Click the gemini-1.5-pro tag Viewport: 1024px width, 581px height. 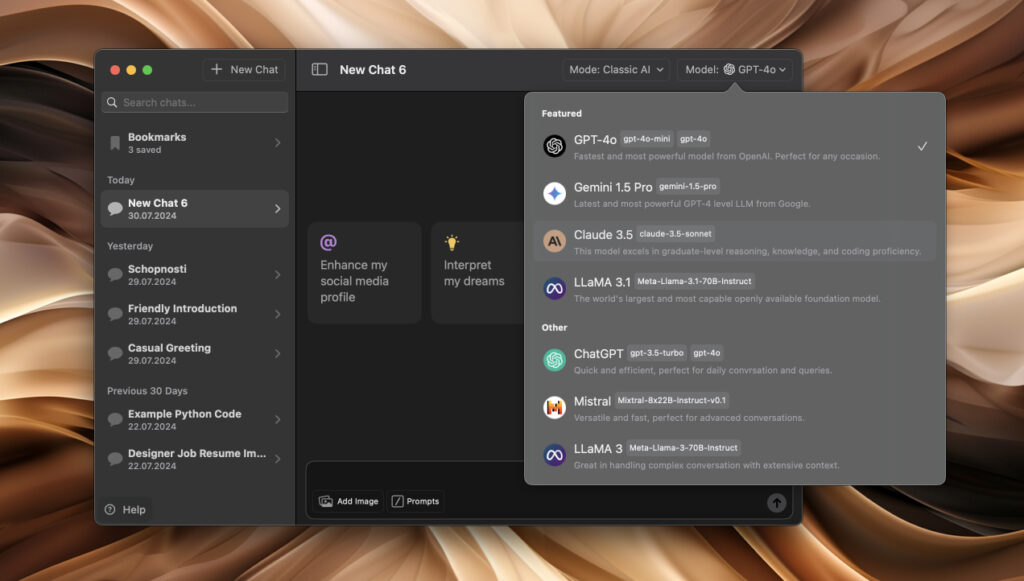click(688, 187)
